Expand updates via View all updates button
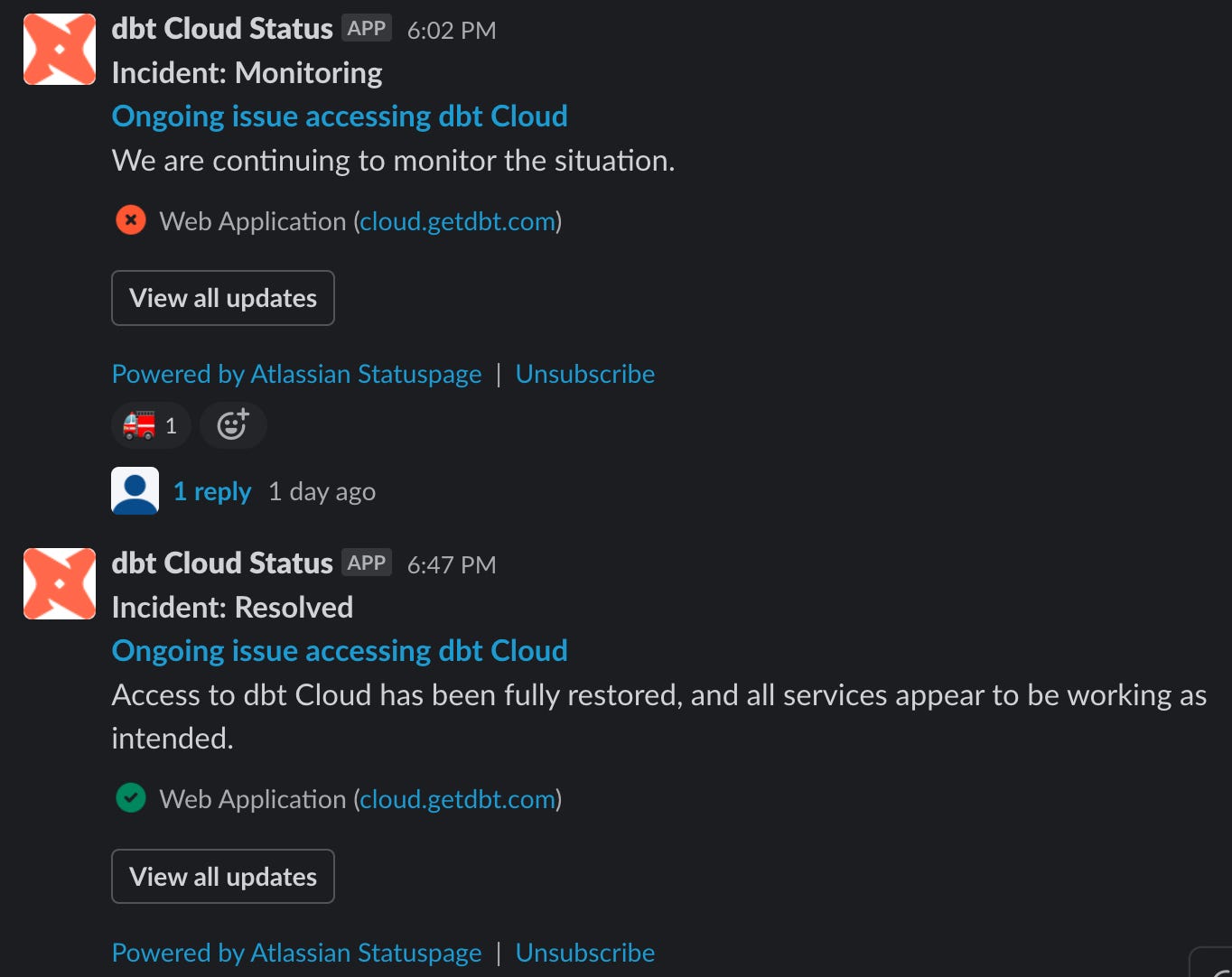1232x977 pixels. pos(222,298)
